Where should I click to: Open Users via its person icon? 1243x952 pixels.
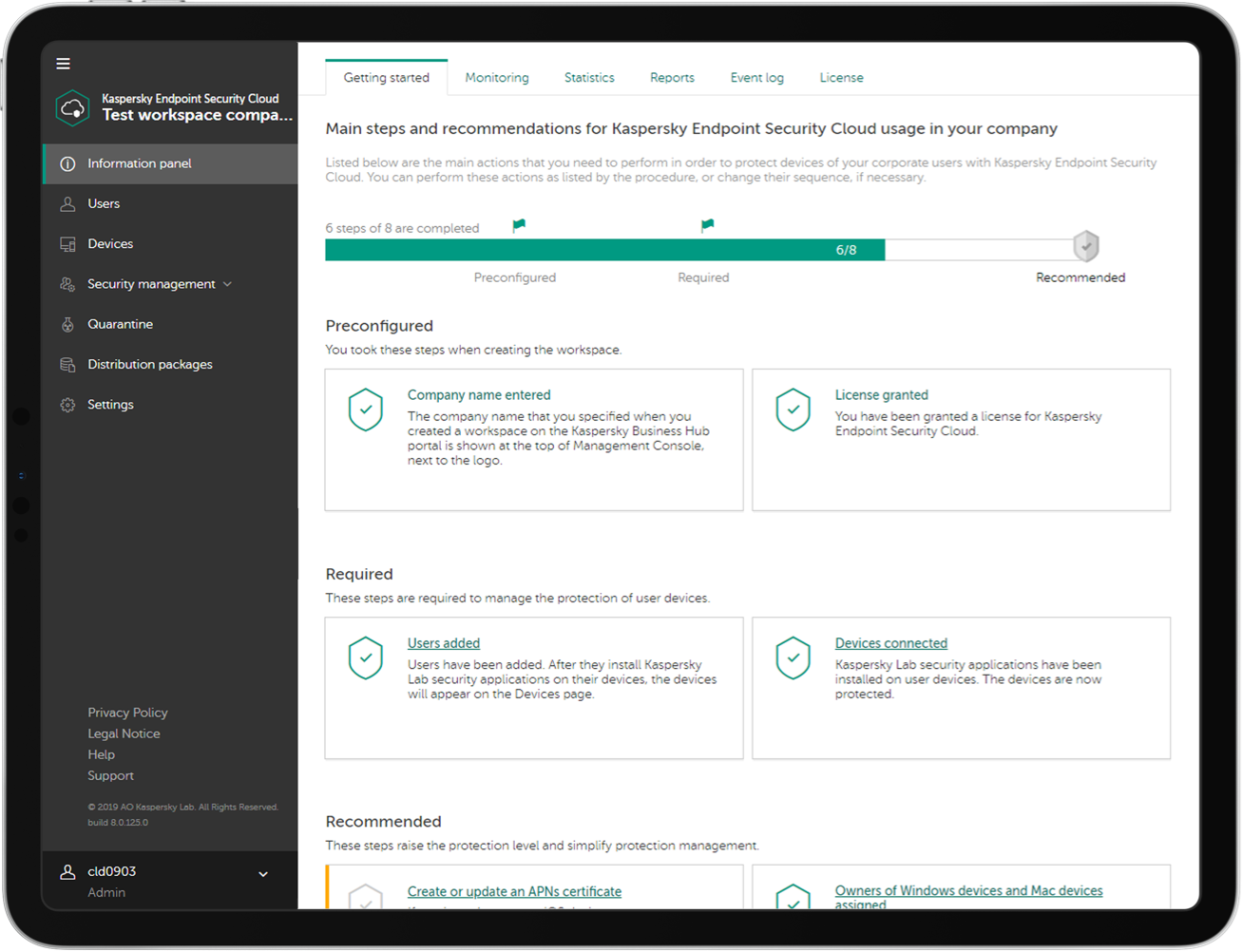coord(67,204)
